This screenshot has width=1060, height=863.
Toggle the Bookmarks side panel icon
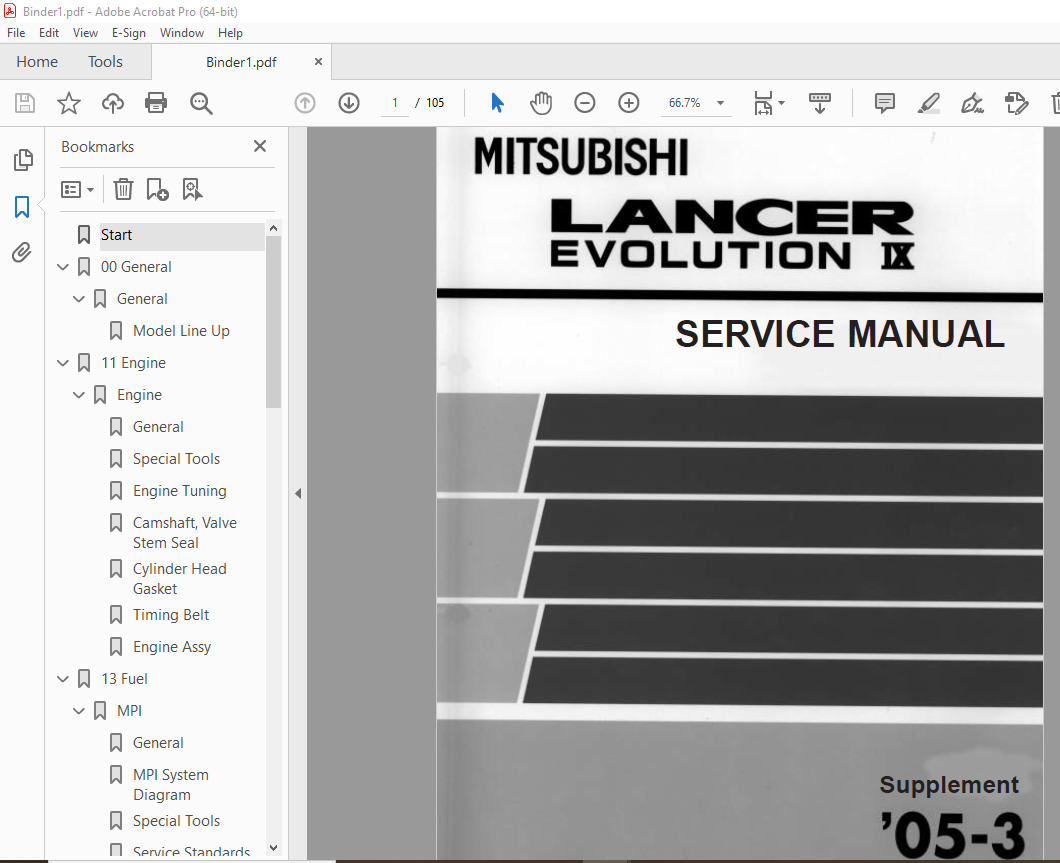click(x=22, y=207)
